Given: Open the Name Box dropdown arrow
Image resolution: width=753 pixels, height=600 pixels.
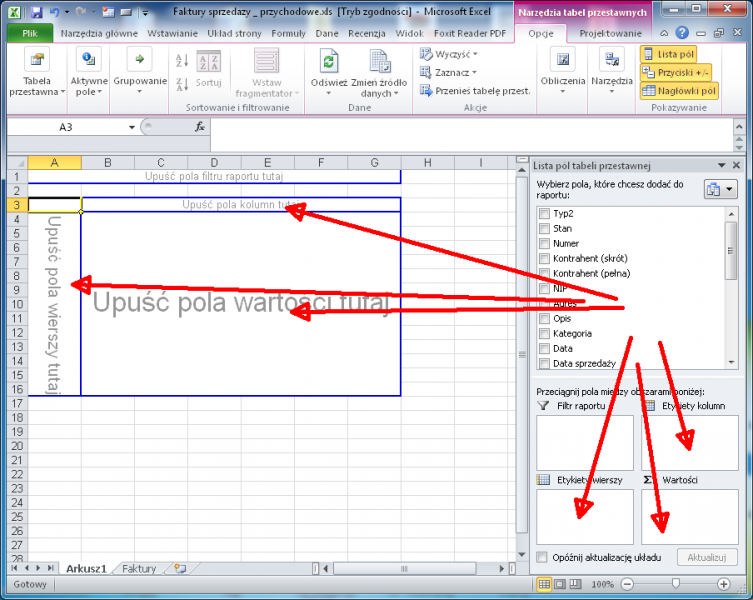Looking at the screenshot, I should [x=132, y=127].
